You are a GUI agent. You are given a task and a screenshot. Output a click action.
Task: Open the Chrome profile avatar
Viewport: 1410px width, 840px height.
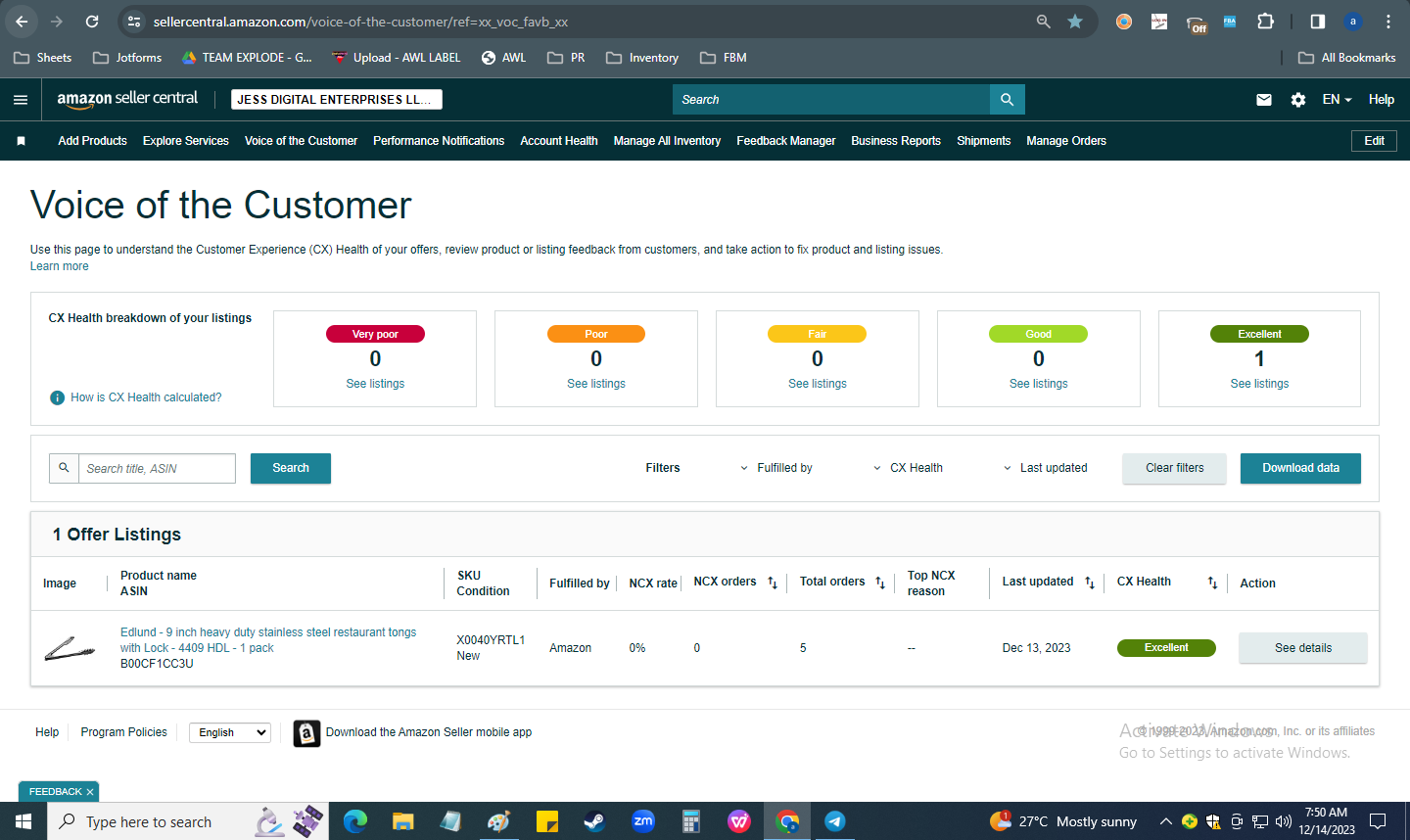tap(1353, 22)
